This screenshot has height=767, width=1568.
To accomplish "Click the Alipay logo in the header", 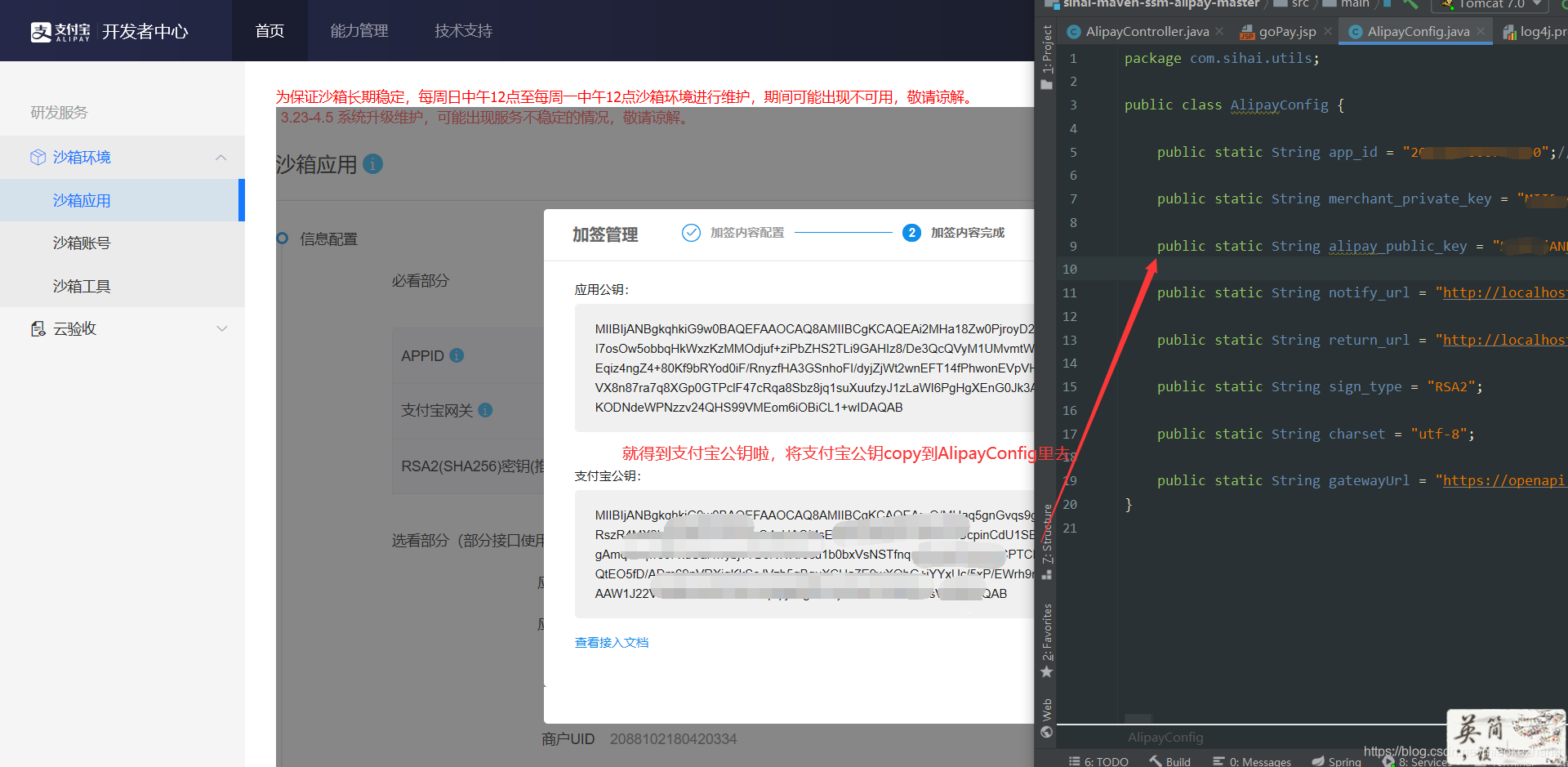I will pos(60,32).
